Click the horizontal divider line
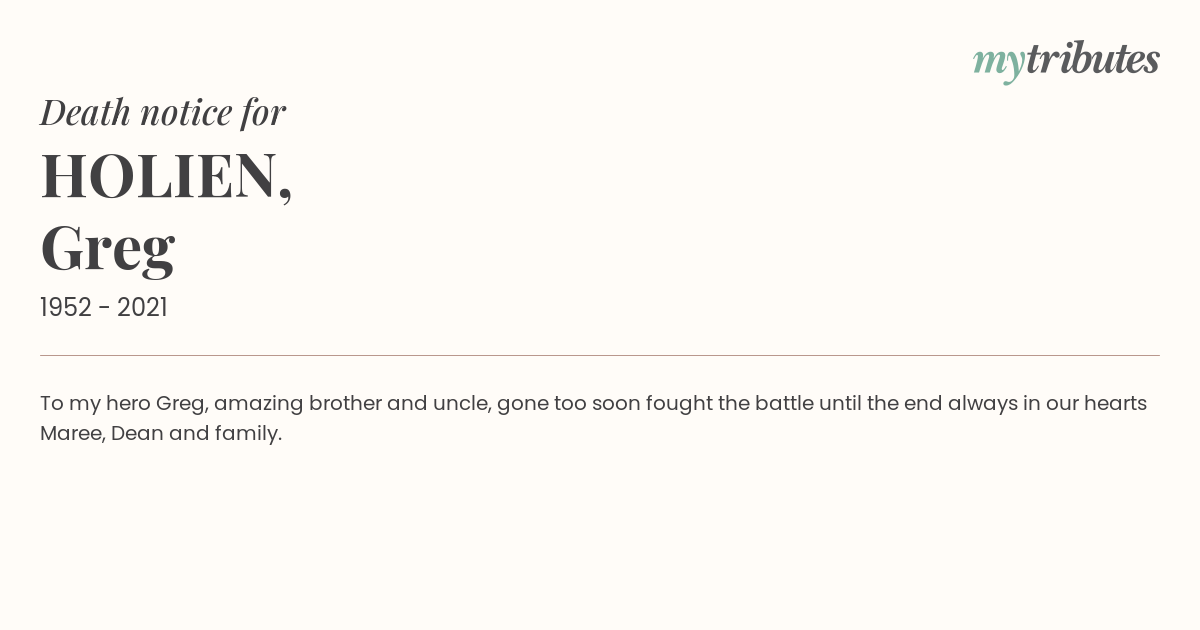Screen dimensions: 1200x630 point(600,355)
